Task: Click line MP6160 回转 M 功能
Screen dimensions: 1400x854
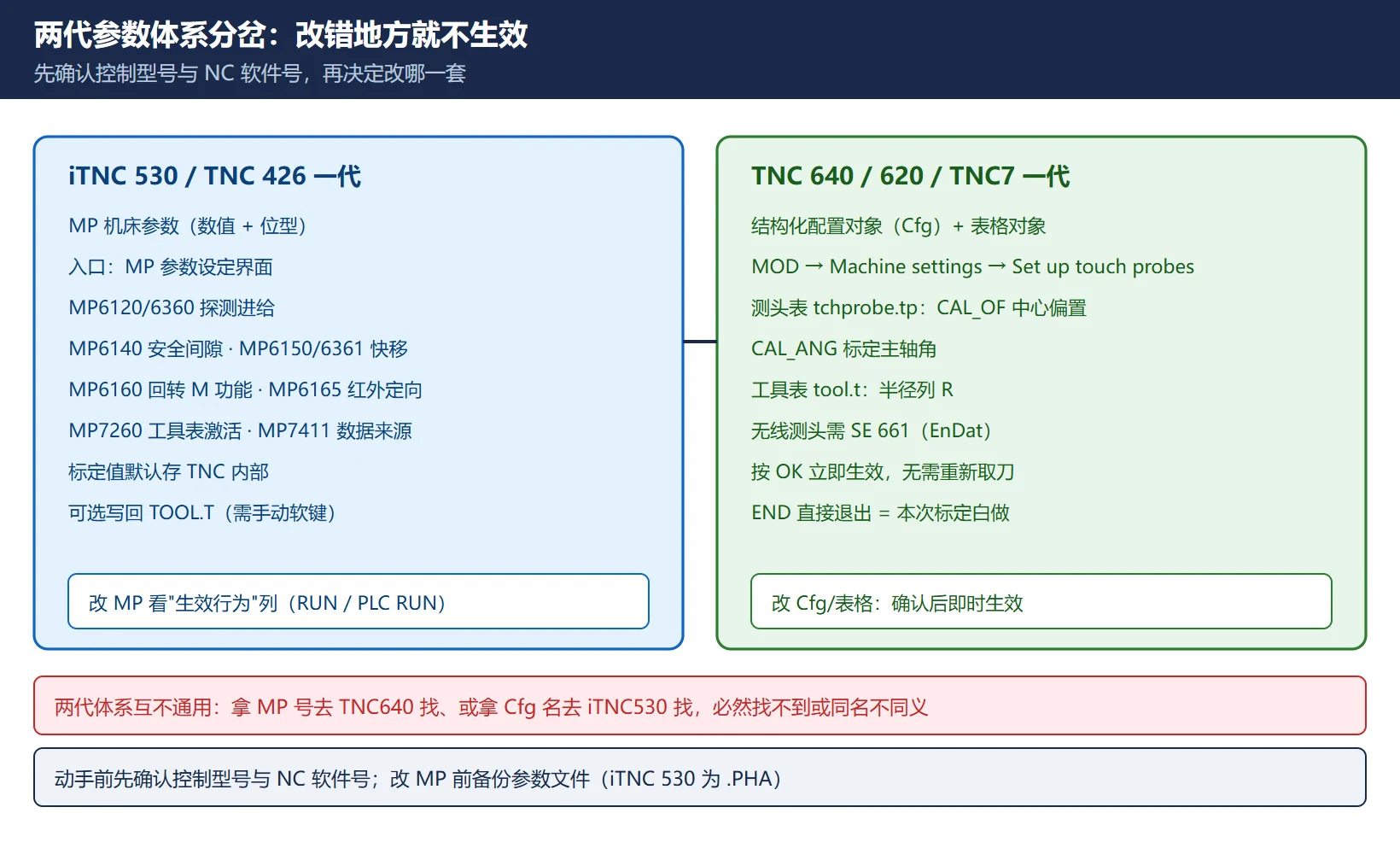Action: click(160, 389)
